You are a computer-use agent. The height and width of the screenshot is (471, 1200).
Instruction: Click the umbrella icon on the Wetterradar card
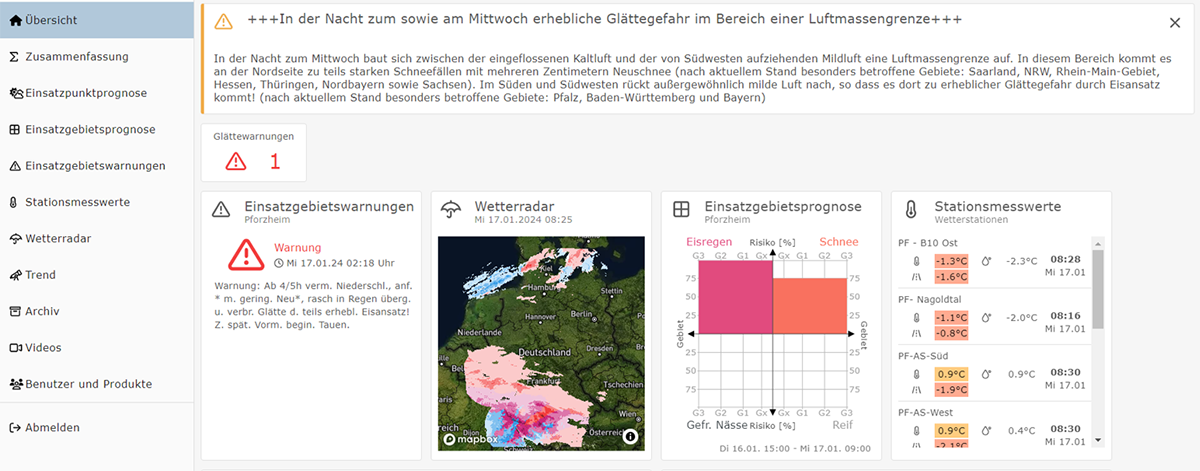pos(452,210)
